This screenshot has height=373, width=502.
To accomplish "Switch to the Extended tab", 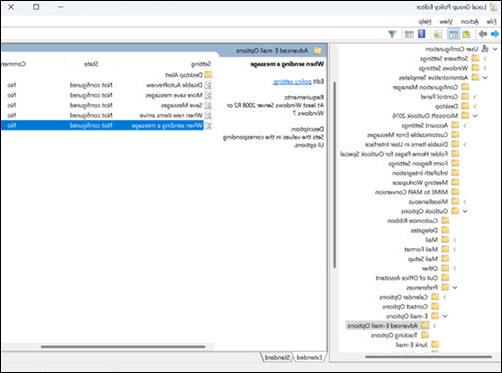I will pos(309,357).
